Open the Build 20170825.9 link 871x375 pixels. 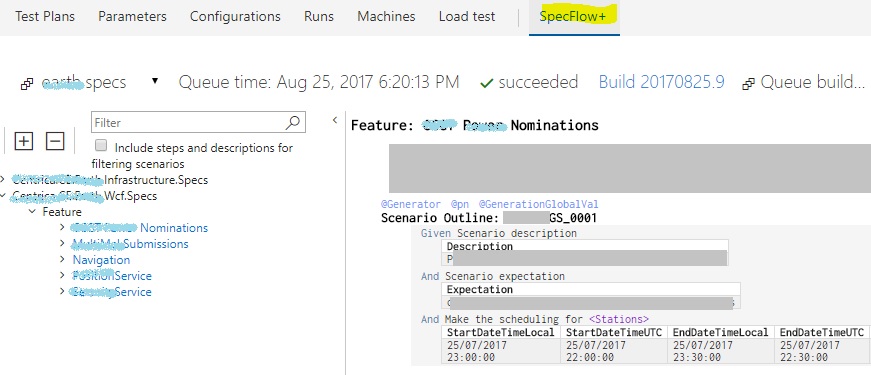[661, 82]
